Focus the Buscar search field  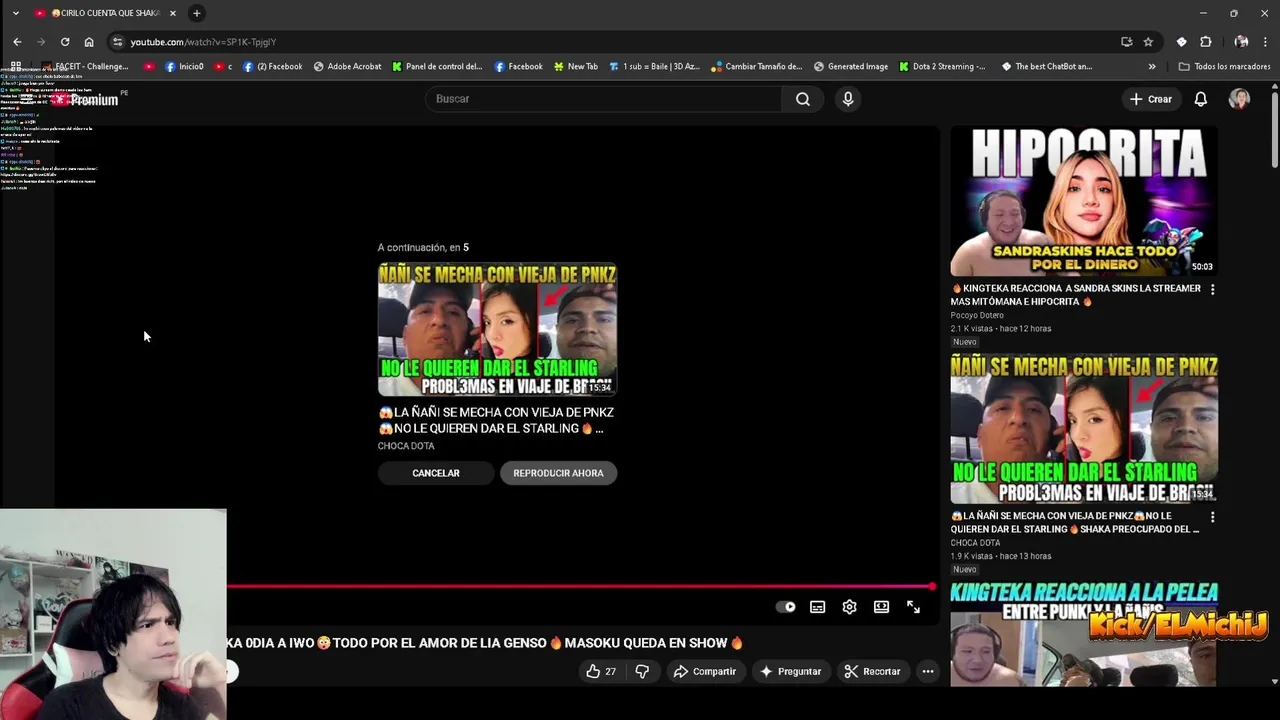click(x=603, y=99)
